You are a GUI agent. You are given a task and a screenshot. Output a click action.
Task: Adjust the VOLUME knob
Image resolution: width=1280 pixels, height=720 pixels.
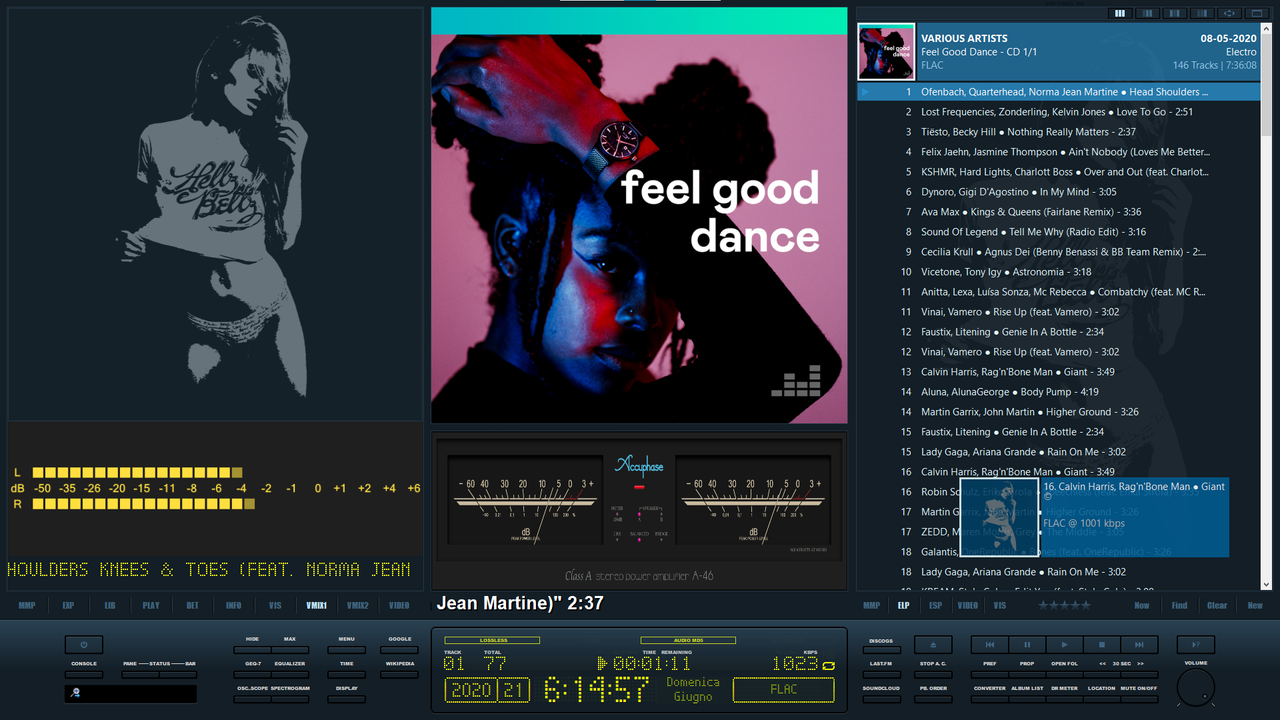(1196, 687)
